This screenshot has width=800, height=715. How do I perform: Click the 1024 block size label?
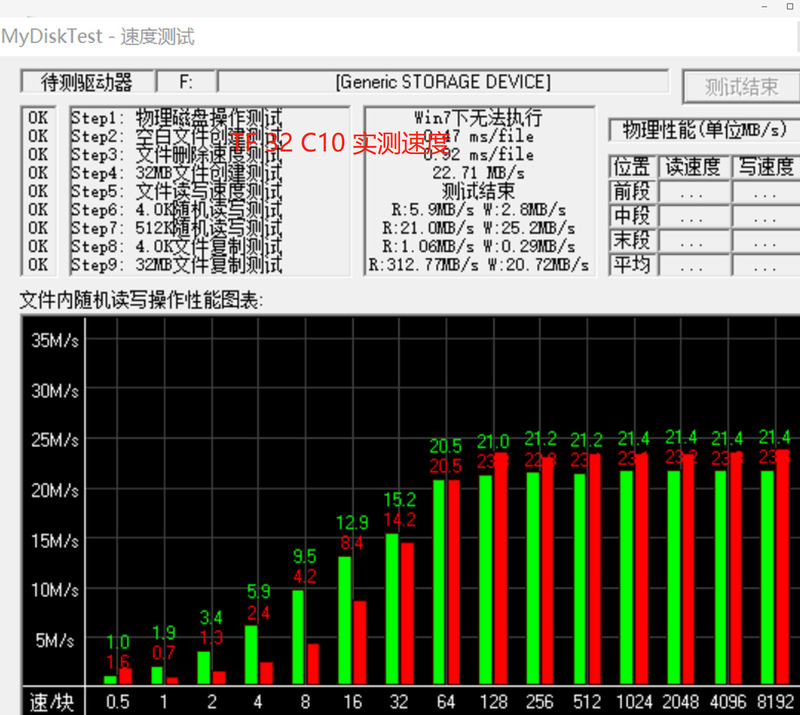coord(634,702)
